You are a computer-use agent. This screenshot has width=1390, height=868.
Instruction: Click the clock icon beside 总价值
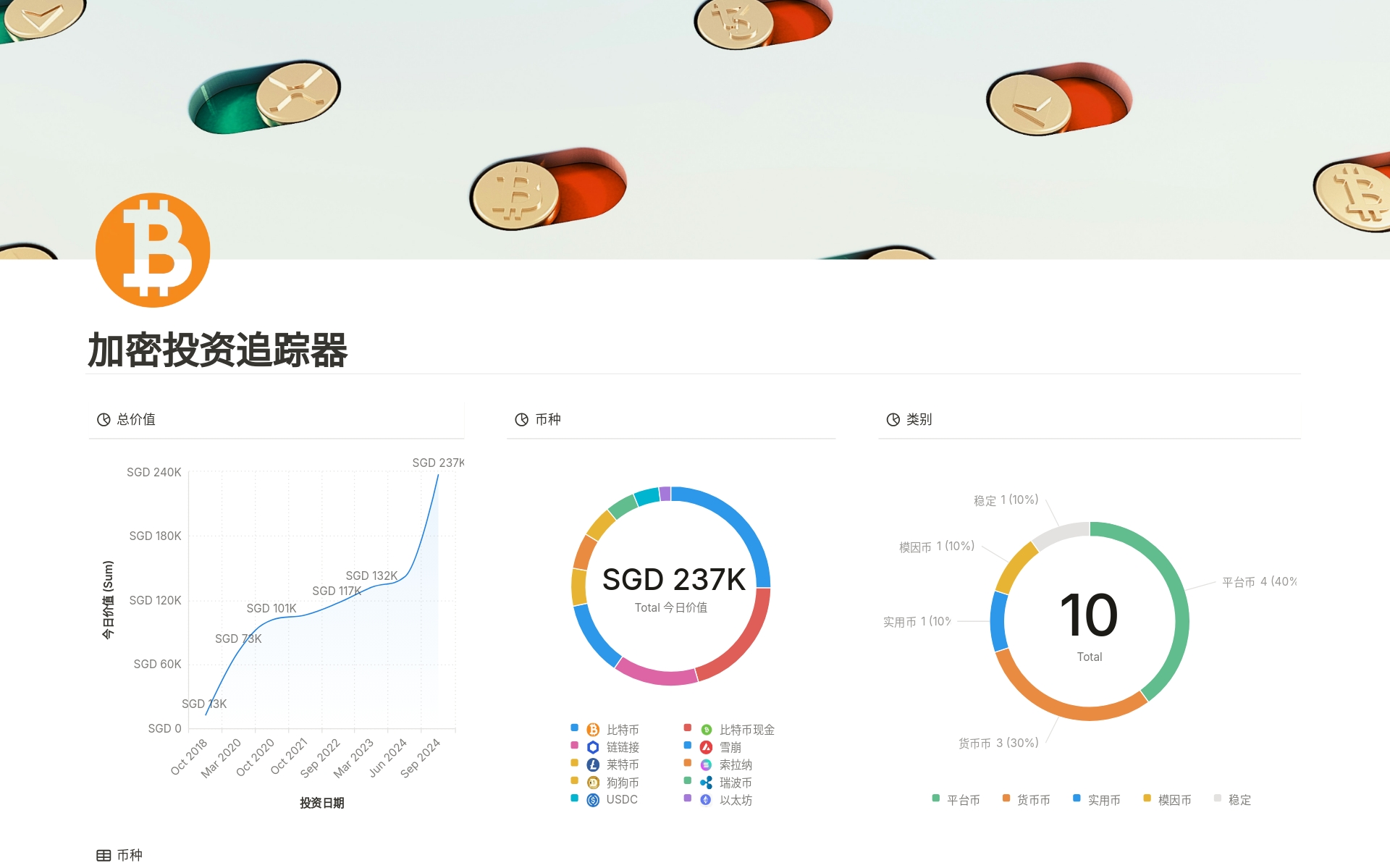click(103, 418)
